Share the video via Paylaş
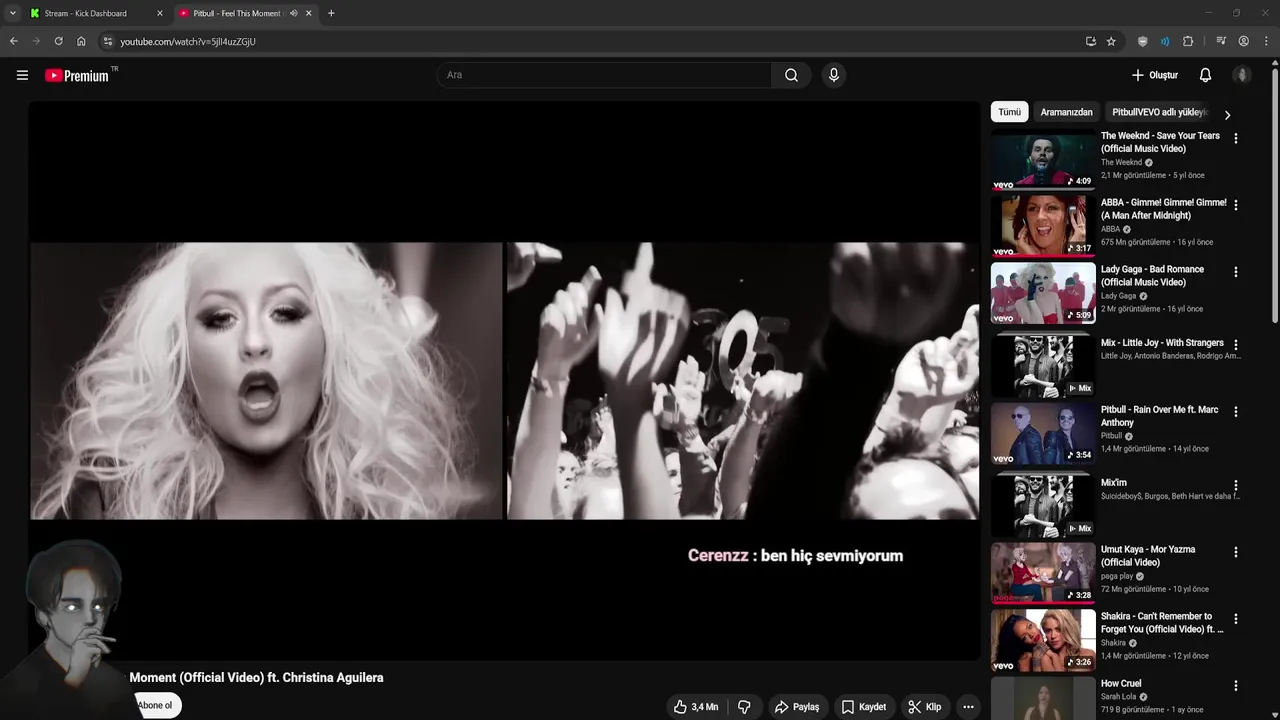 [797, 707]
